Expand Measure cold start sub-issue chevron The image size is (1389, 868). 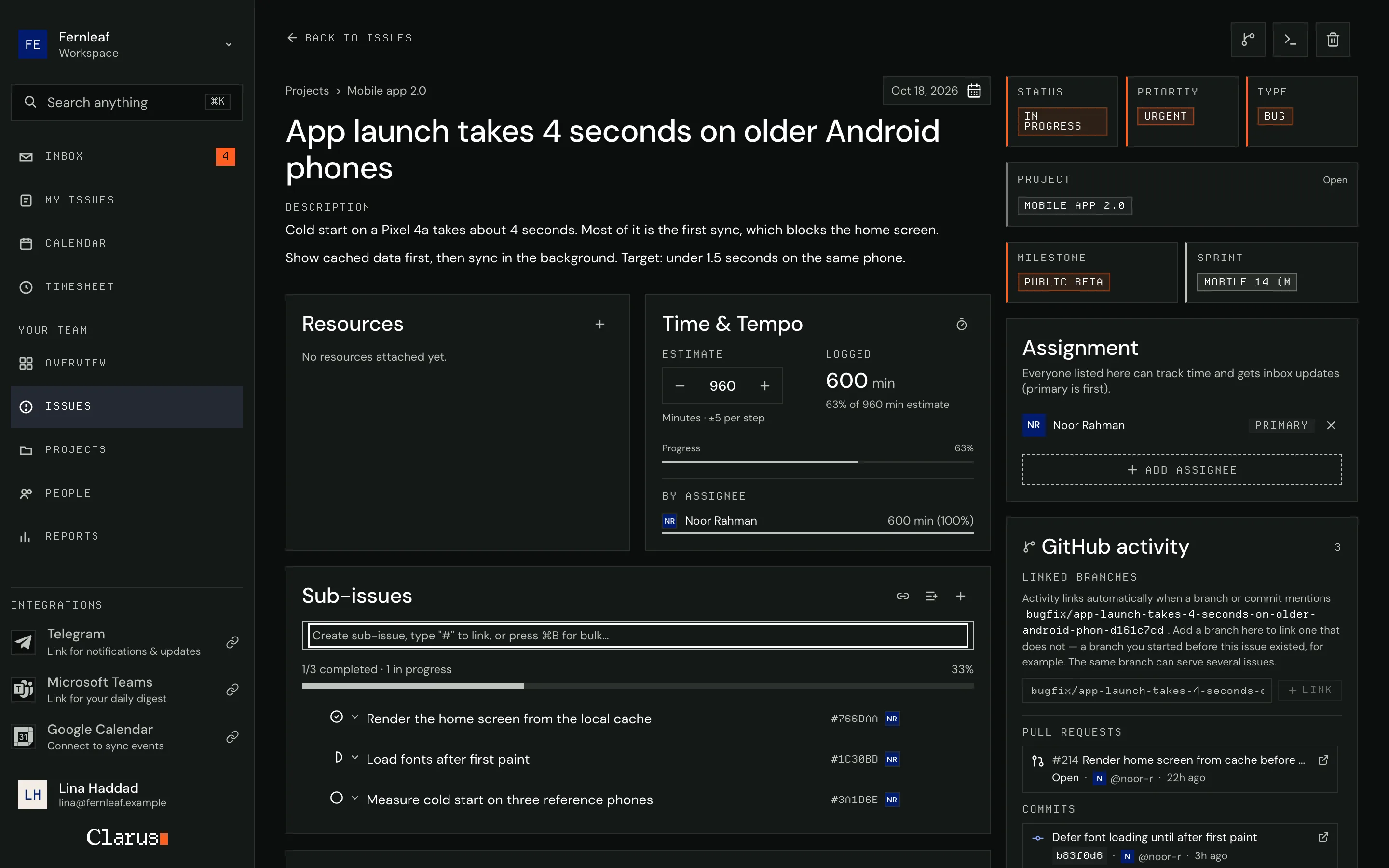[x=354, y=798]
